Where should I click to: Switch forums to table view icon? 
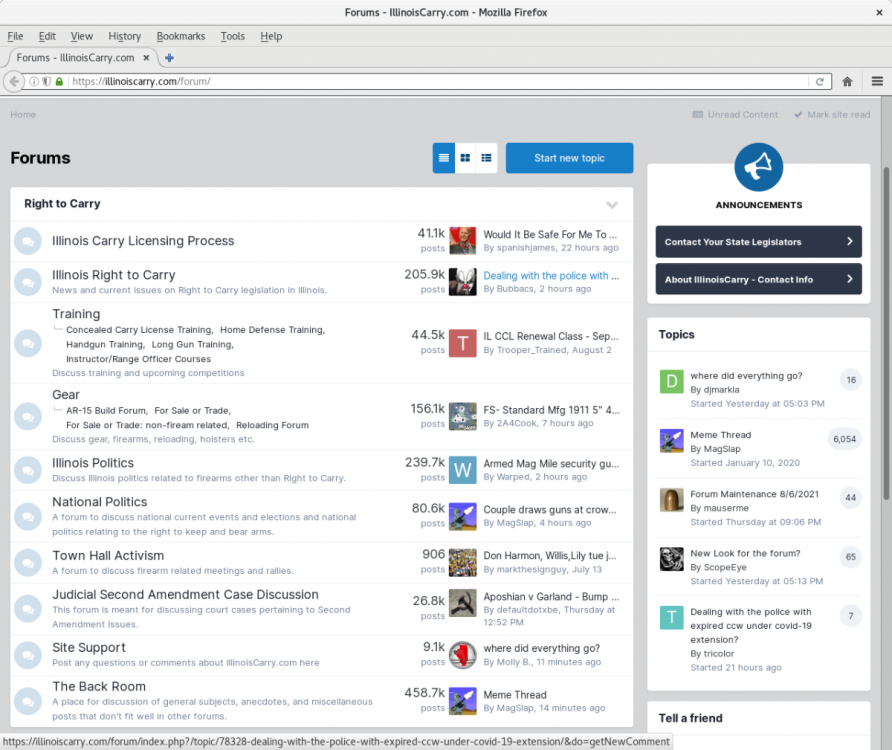[444, 158]
